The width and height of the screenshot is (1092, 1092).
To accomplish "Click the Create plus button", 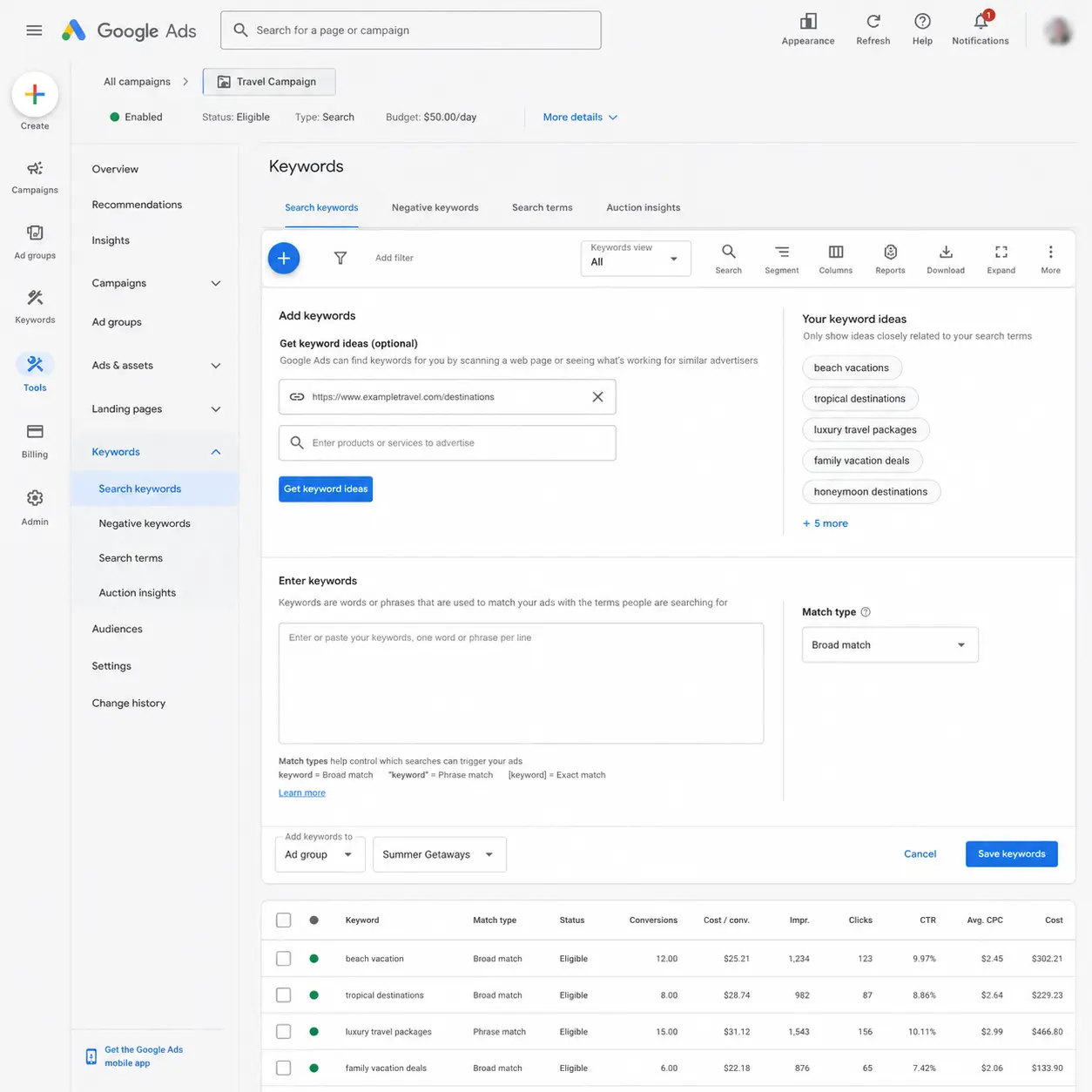I will pyautogui.click(x=35, y=94).
